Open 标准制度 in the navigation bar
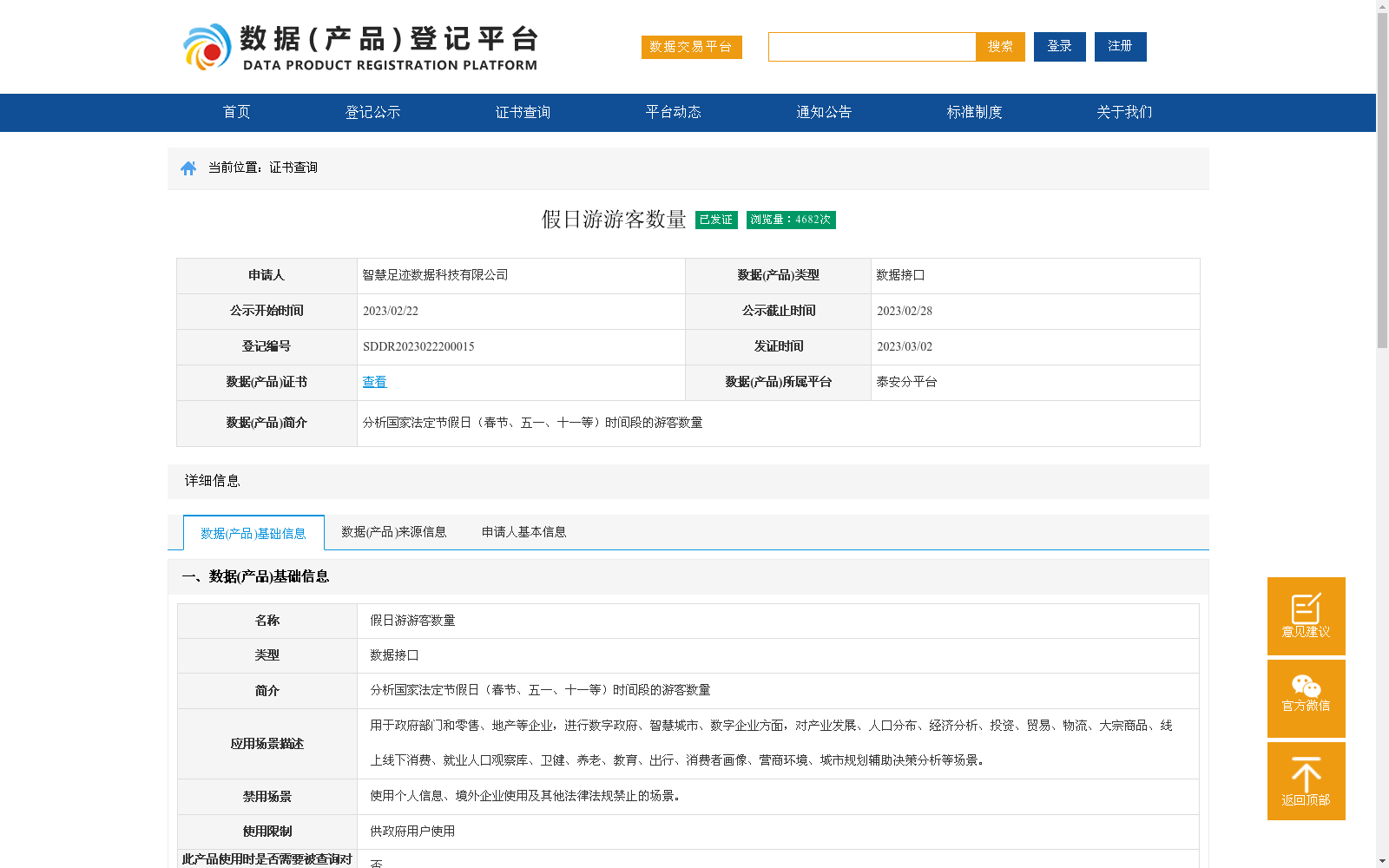 [x=974, y=112]
